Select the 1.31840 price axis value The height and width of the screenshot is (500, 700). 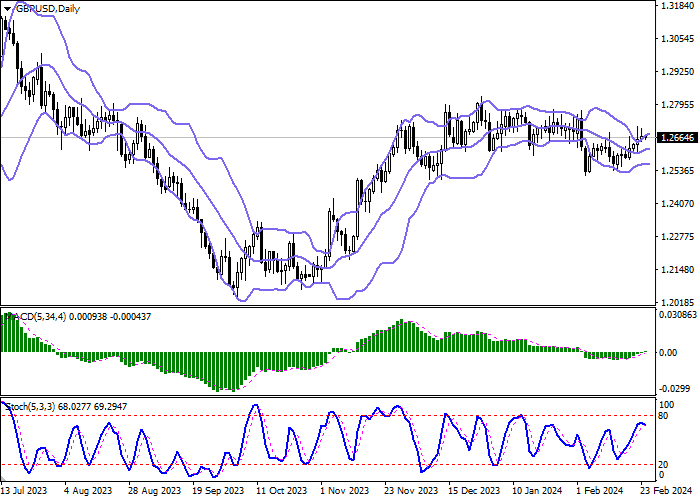pyautogui.click(x=678, y=6)
